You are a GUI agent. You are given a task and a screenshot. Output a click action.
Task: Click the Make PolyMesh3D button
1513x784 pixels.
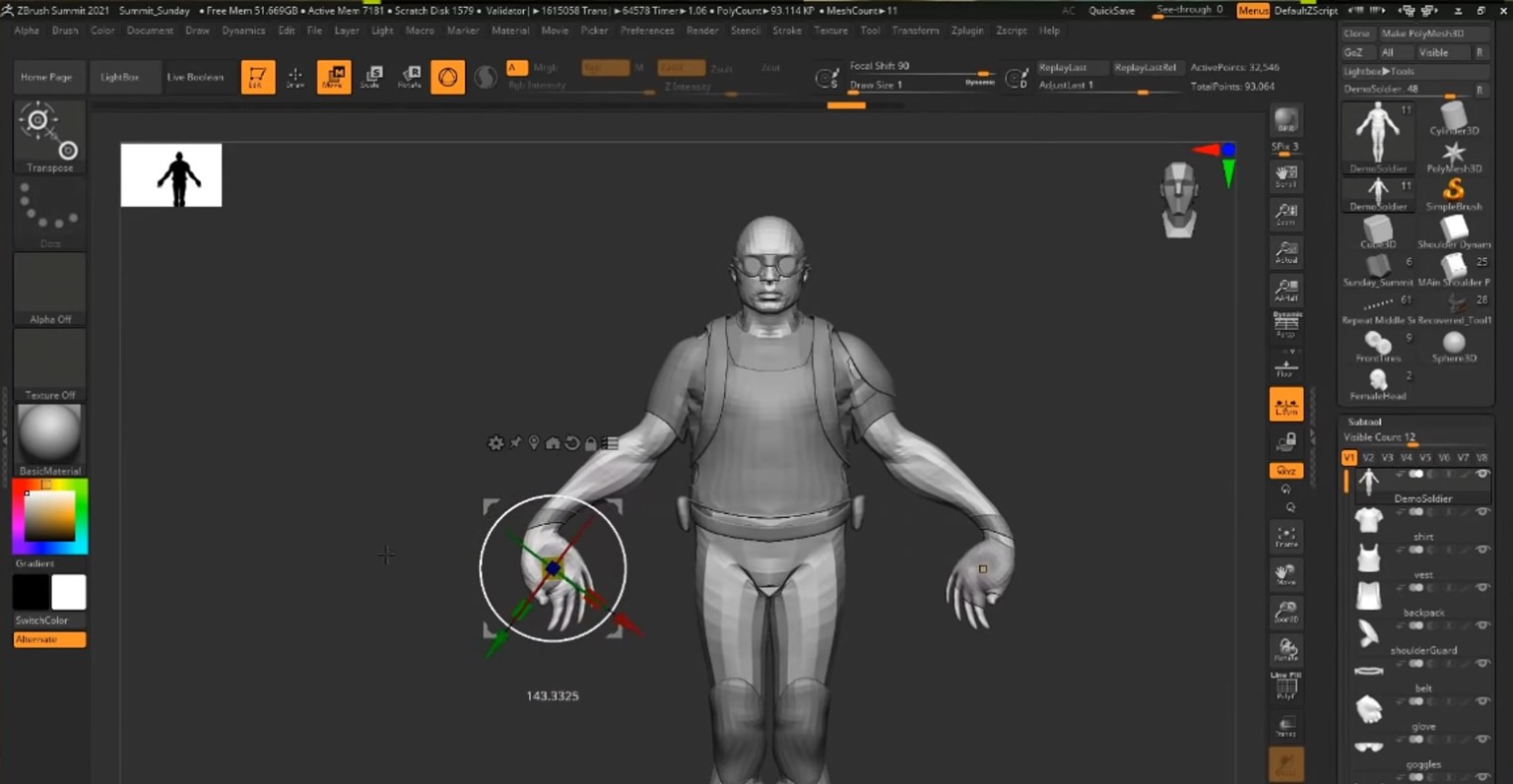pos(1421,33)
